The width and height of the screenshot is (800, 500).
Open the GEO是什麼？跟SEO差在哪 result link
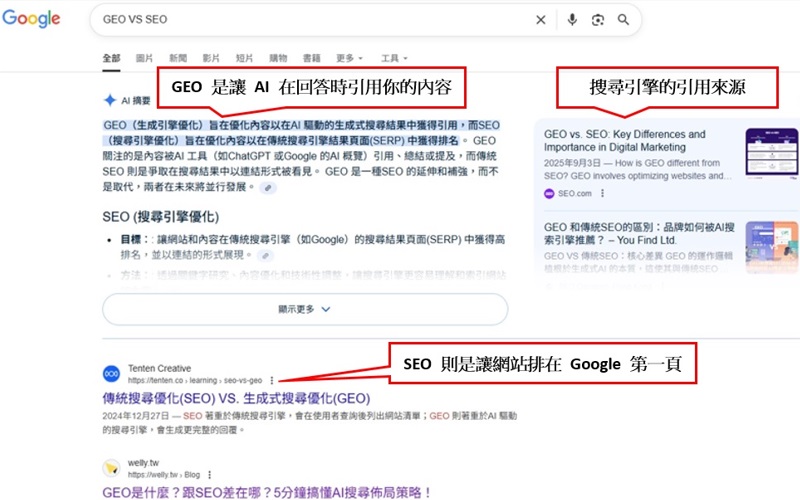pos(266,492)
